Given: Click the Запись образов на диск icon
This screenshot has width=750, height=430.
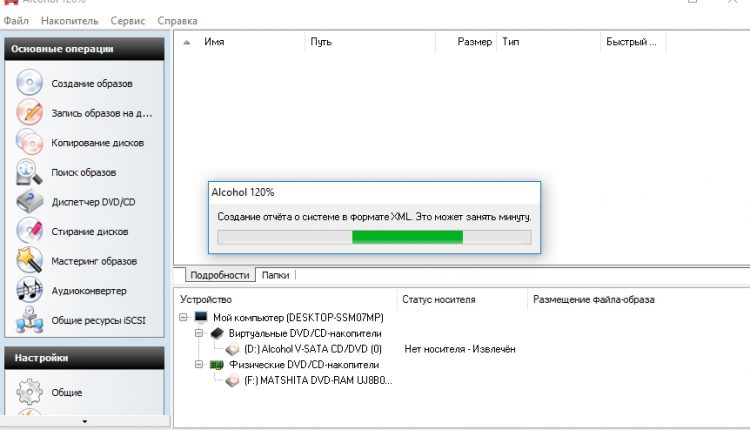Looking at the screenshot, I should click(x=29, y=112).
